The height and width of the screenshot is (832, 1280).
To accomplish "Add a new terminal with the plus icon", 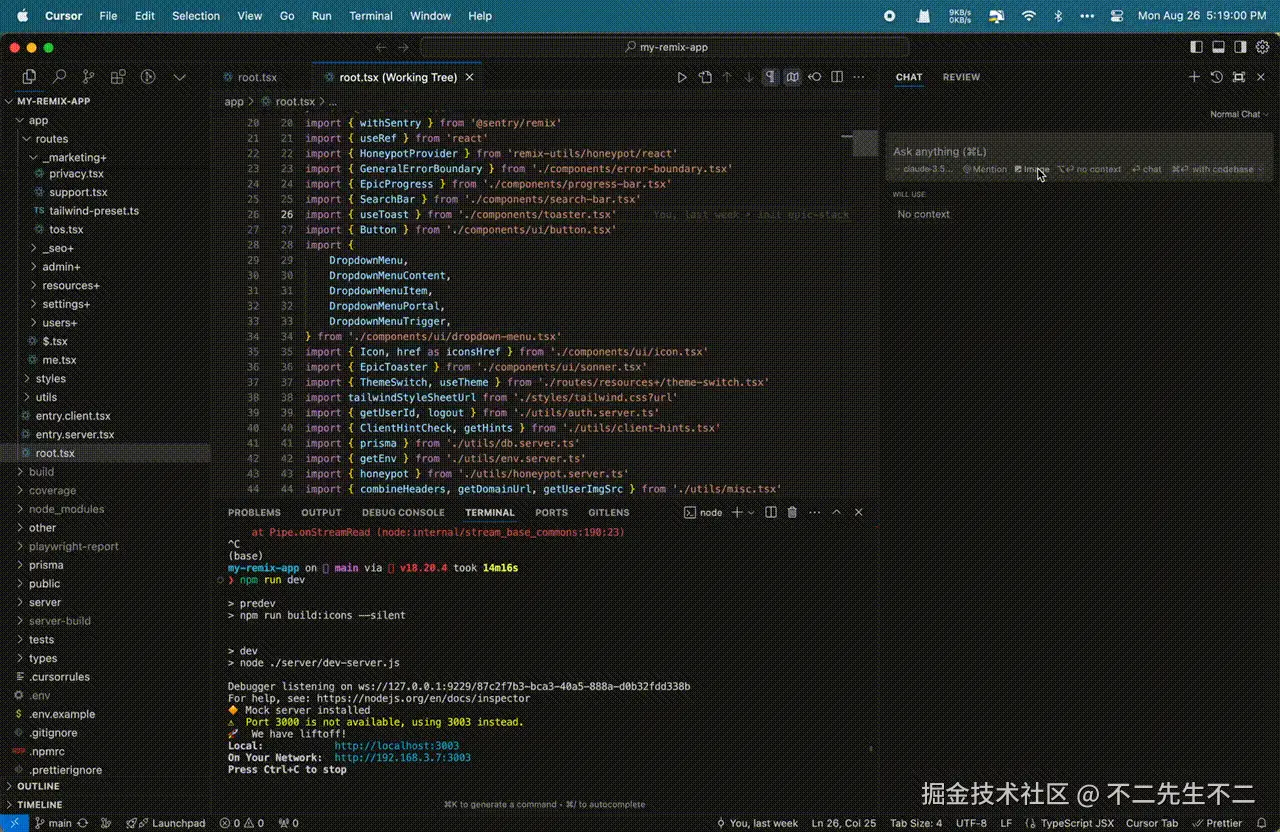I will coord(737,512).
